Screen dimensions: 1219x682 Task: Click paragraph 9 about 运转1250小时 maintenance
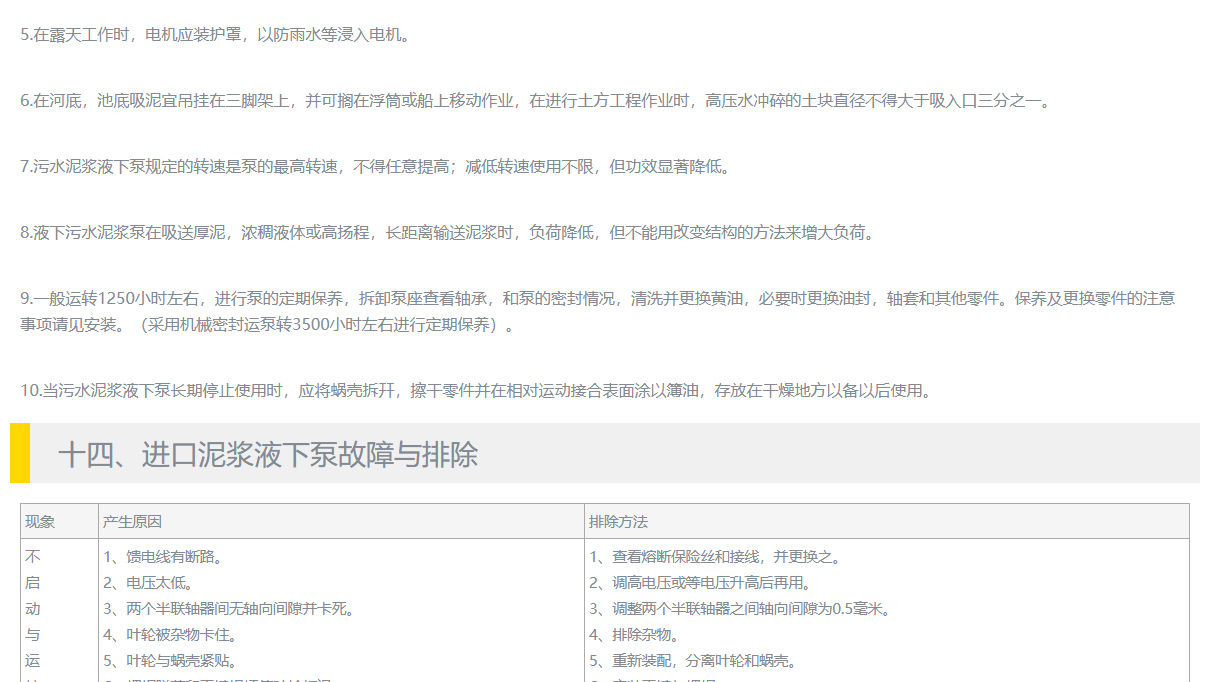pos(597,299)
